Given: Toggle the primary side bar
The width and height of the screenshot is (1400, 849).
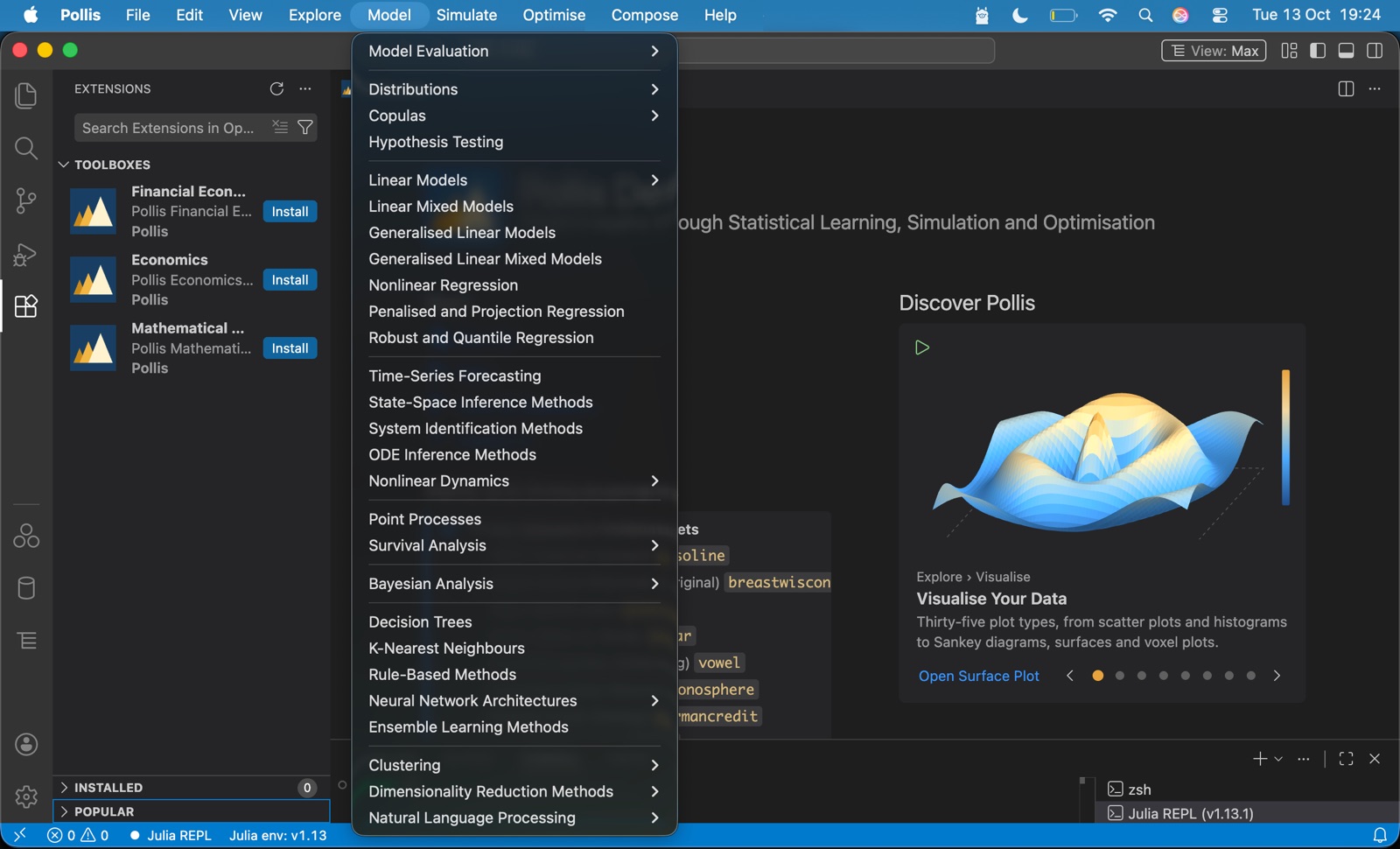Looking at the screenshot, I should click(1318, 51).
